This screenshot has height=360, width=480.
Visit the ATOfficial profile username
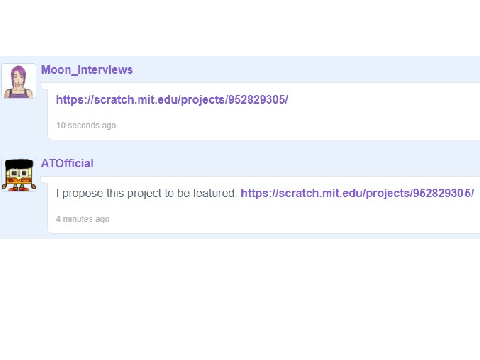(x=67, y=163)
